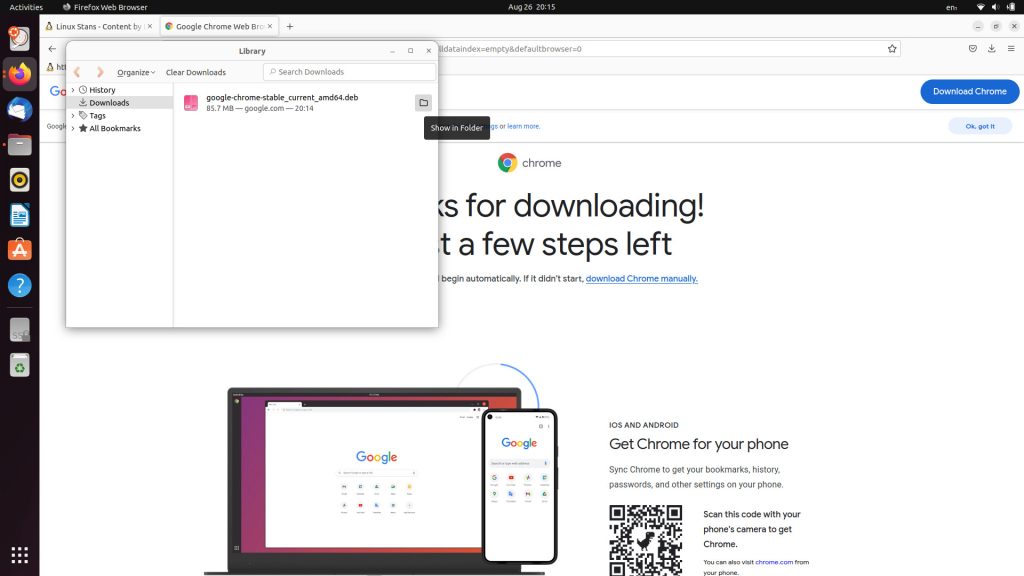Follow the "learn more" link
1024x576 pixels.
pos(524,127)
